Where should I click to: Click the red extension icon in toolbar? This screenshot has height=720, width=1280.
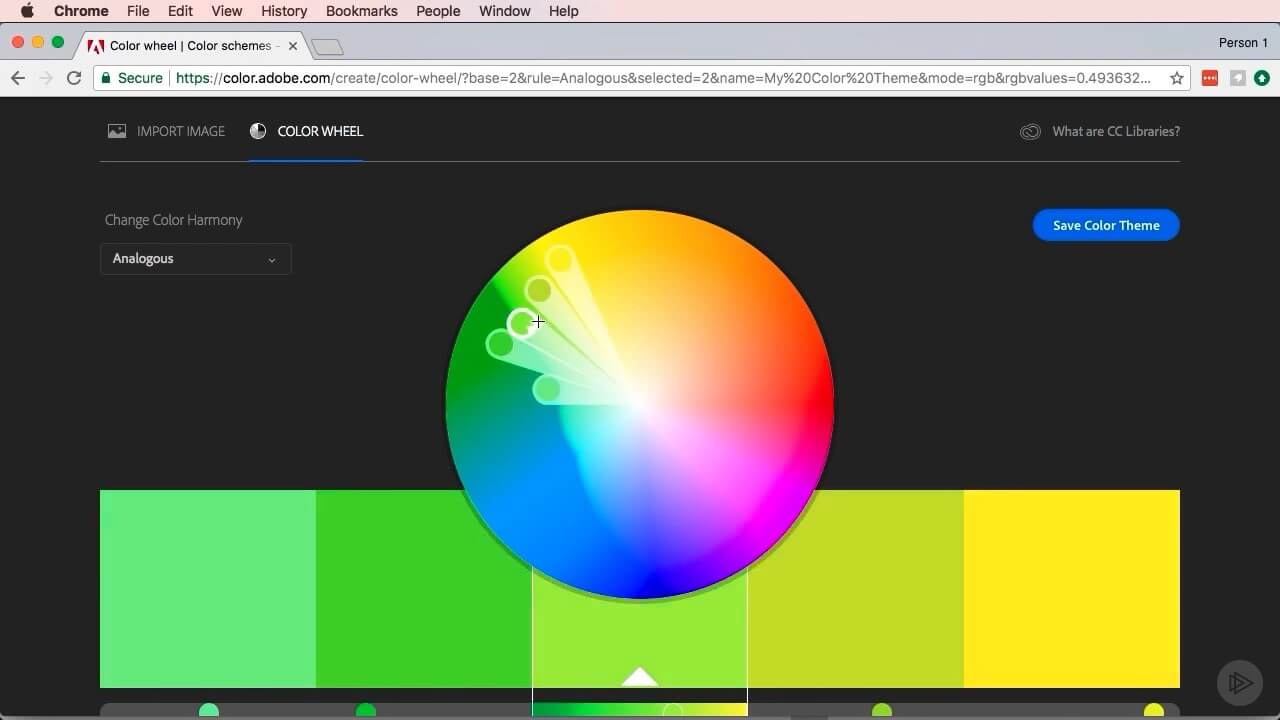coord(1210,78)
